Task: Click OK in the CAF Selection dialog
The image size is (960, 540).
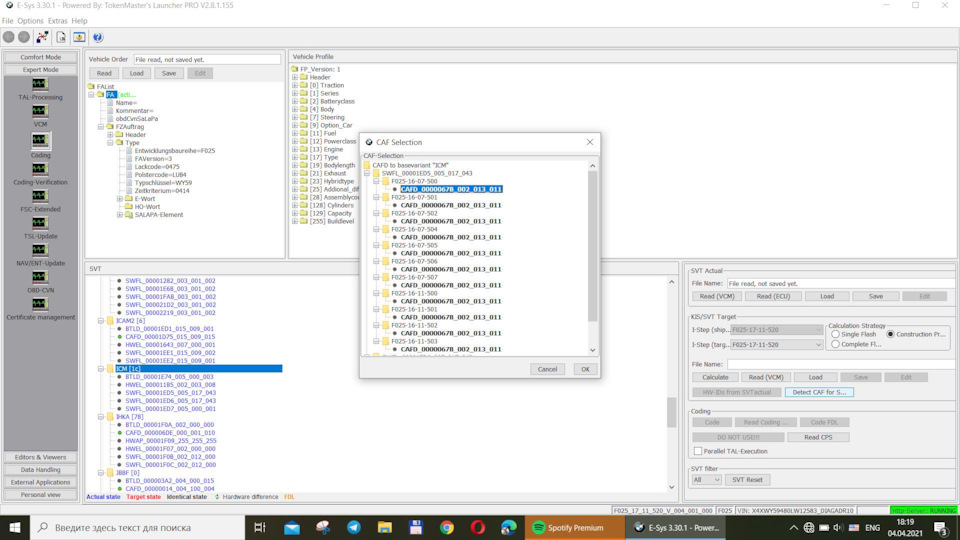Action: click(x=585, y=369)
